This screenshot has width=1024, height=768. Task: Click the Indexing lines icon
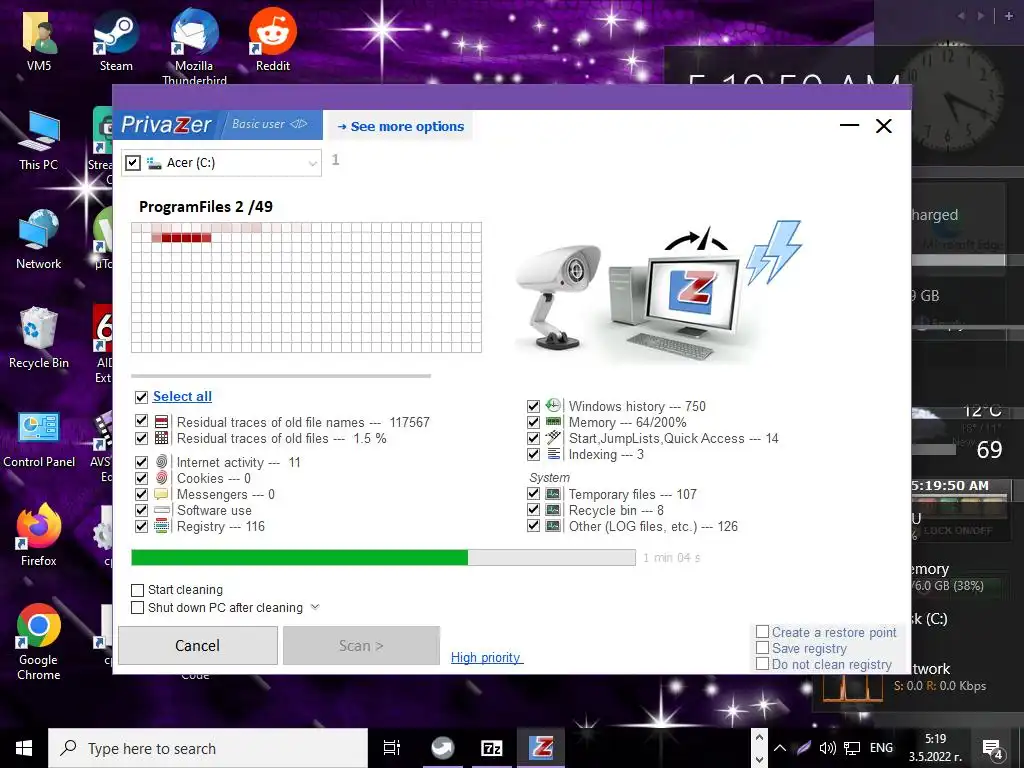click(553, 454)
